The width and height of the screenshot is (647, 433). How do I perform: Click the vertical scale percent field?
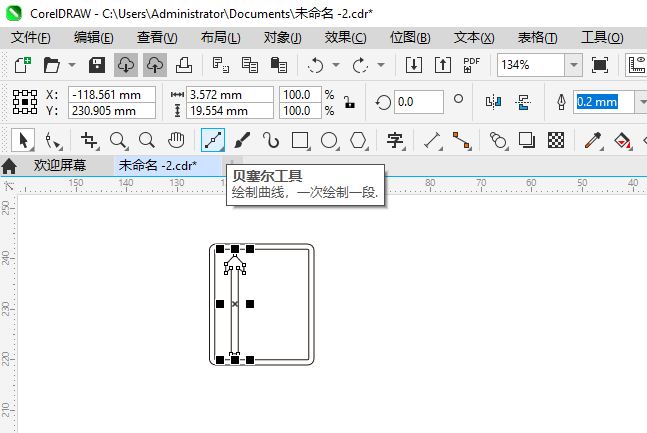coord(300,111)
